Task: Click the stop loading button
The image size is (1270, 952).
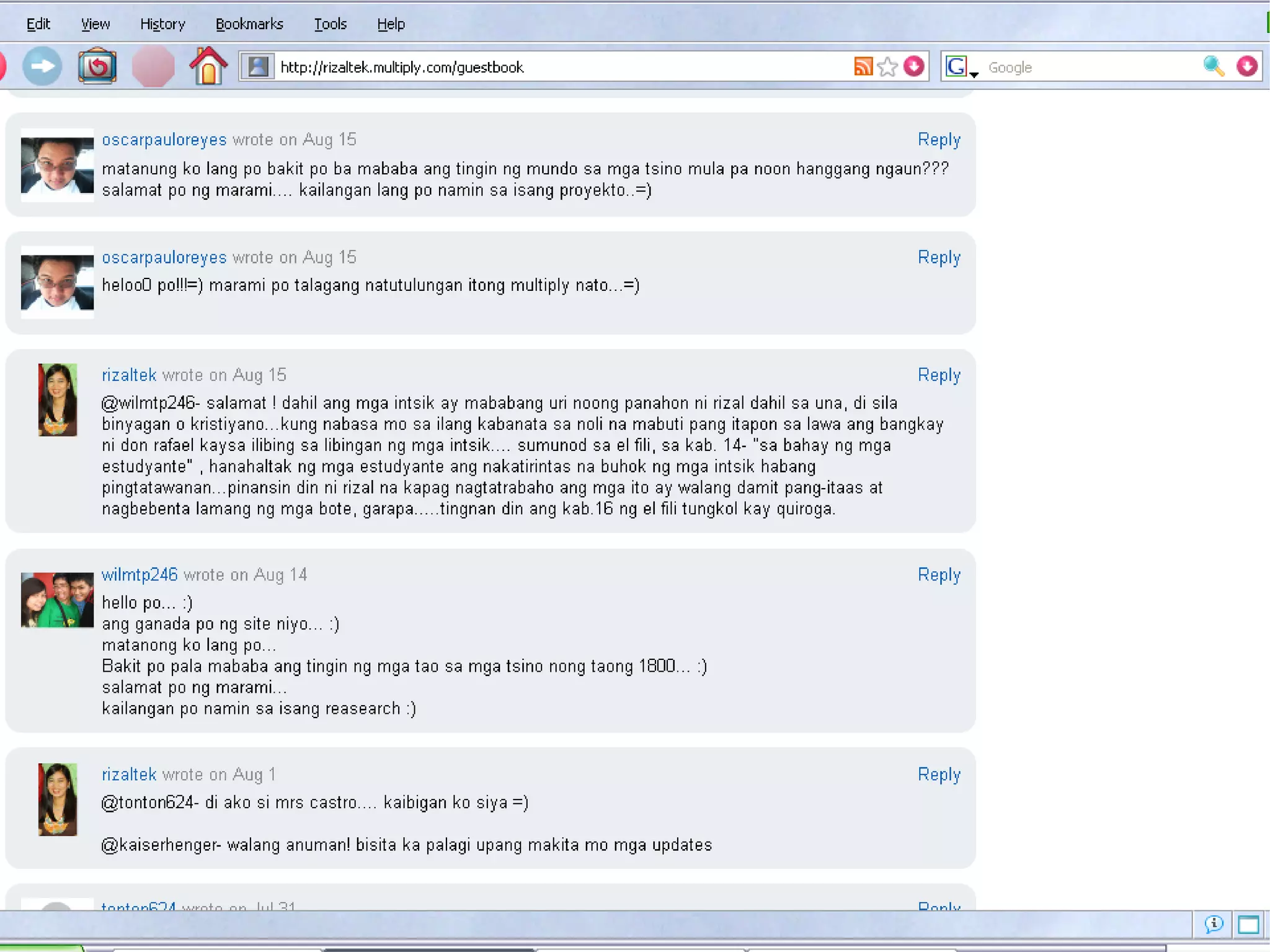Action: tap(153, 66)
